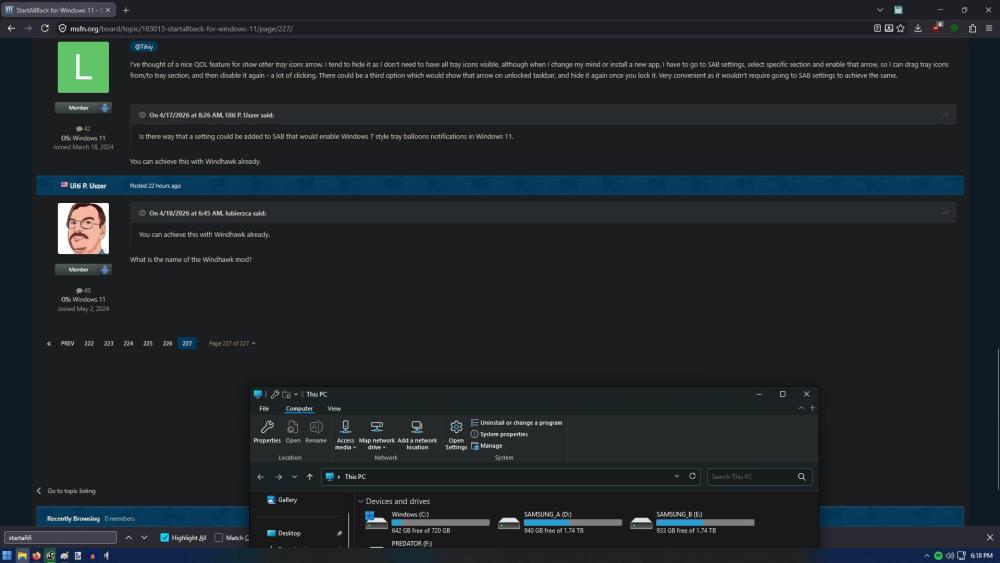Go up one folder in Explorer
The image size is (1000, 563).
309,477
